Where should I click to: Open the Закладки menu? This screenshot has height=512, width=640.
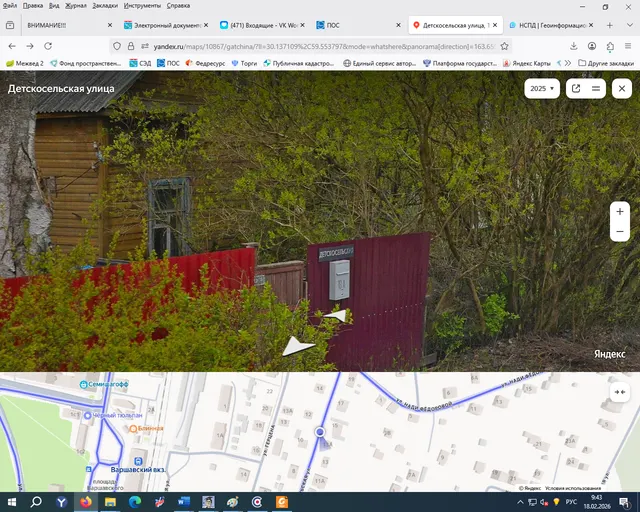click(x=105, y=6)
